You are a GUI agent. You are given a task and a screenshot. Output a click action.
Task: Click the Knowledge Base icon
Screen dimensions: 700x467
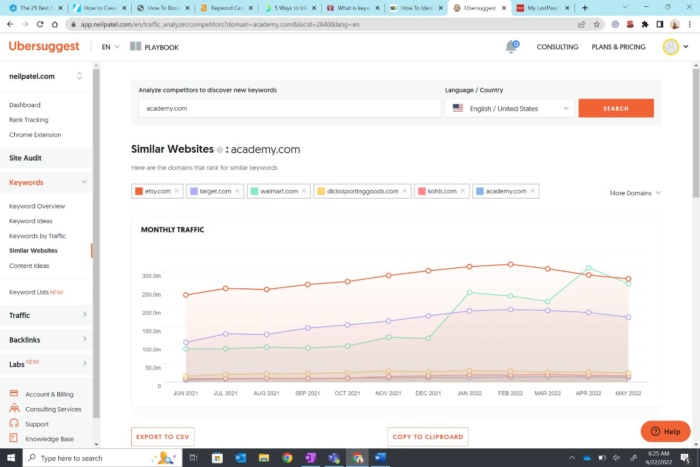[x=14, y=438]
